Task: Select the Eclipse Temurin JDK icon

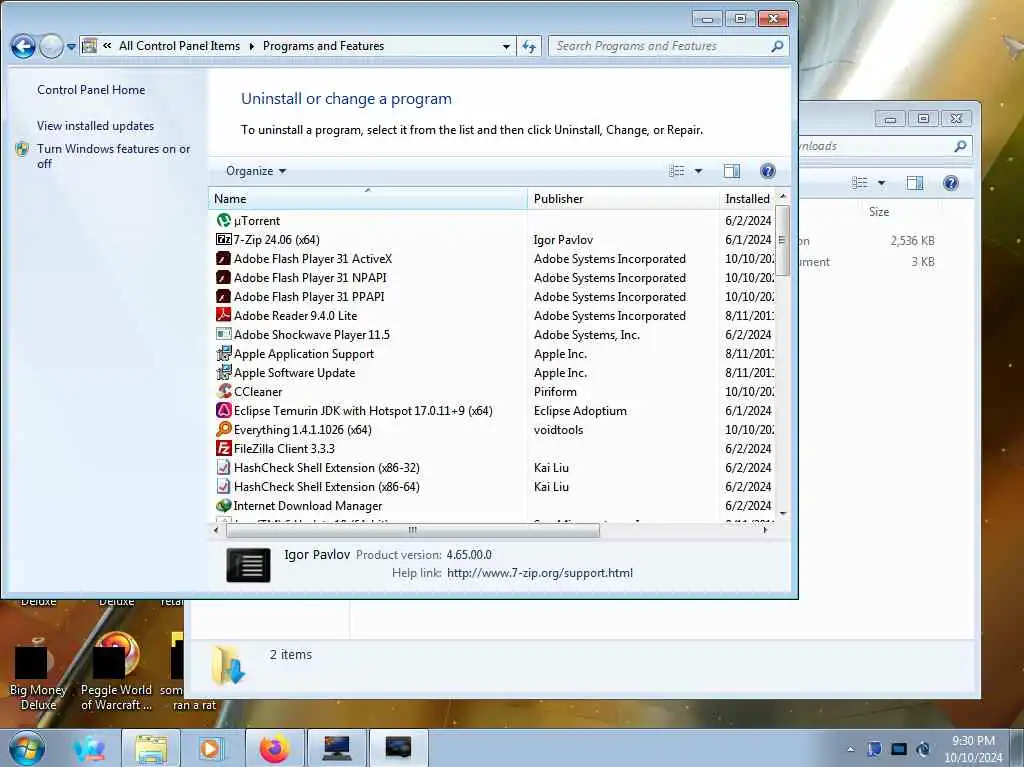Action: (223, 410)
